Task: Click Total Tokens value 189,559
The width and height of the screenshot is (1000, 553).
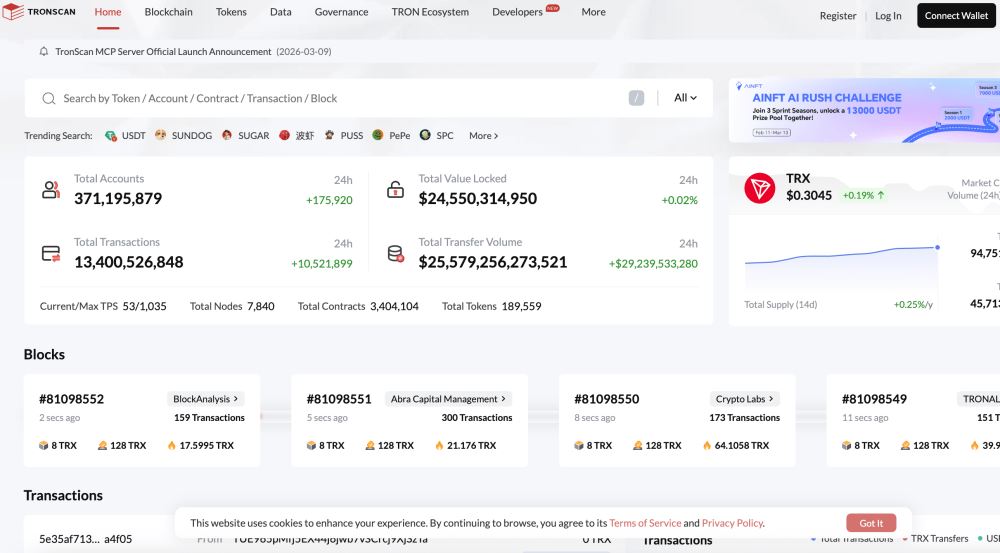Action: (x=521, y=306)
